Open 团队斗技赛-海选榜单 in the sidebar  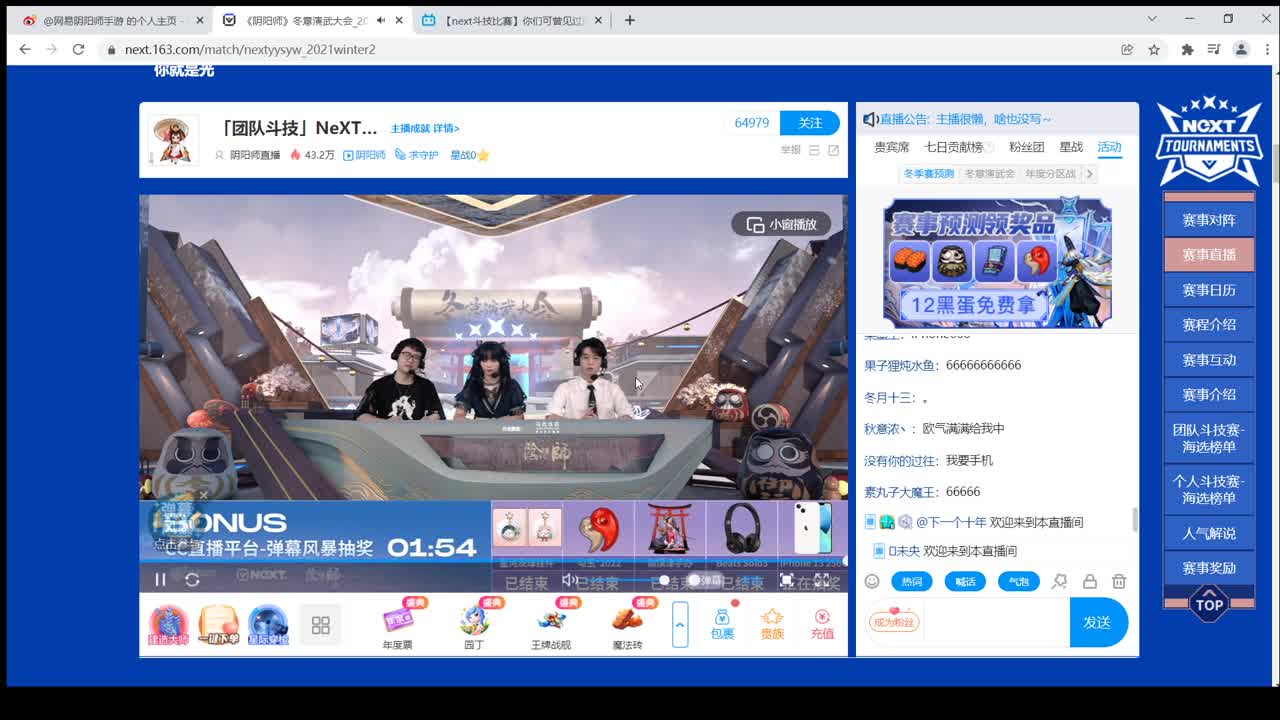(1209, 438)
